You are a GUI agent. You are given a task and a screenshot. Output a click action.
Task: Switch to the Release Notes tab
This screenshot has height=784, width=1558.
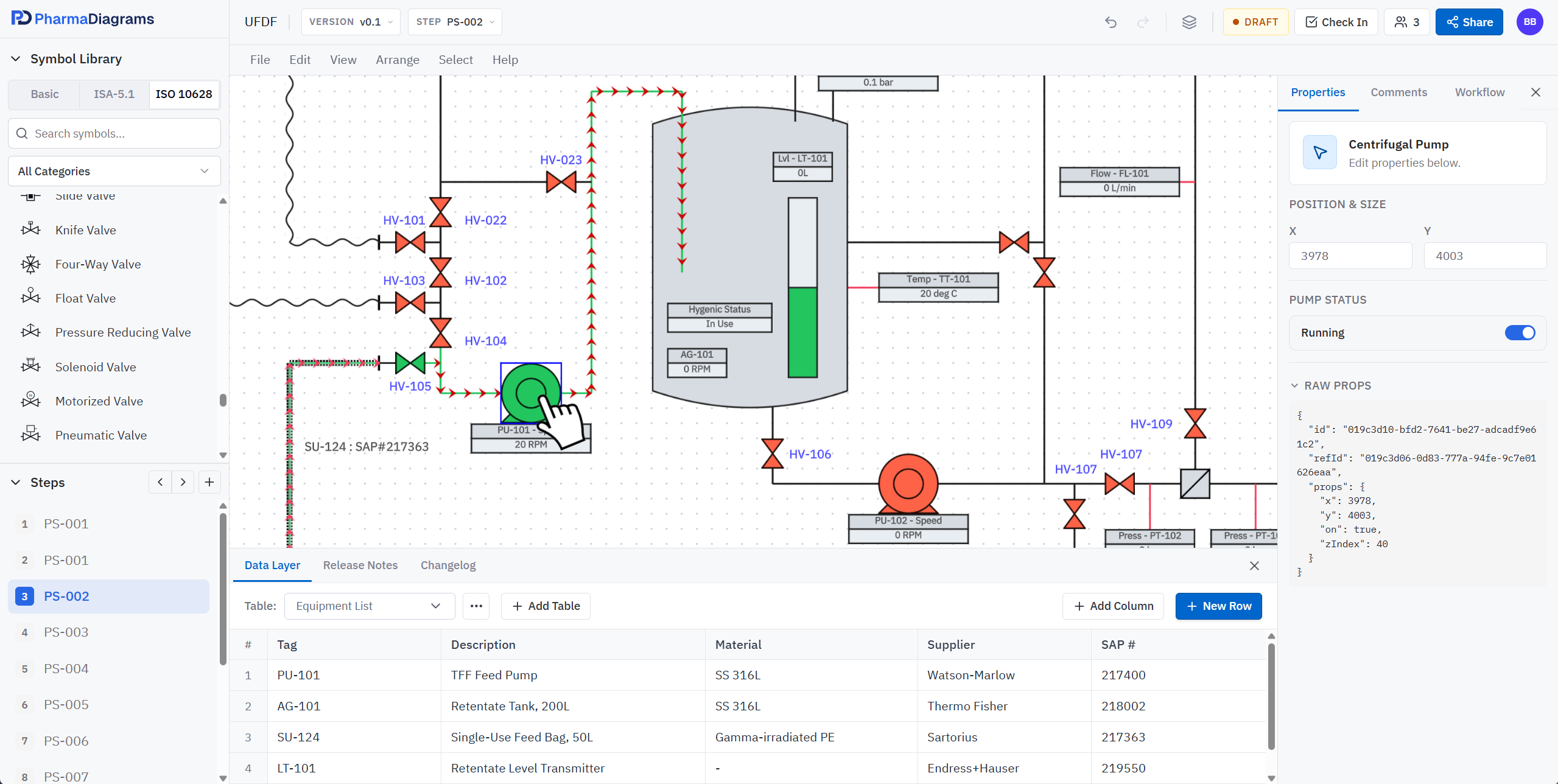360,565
